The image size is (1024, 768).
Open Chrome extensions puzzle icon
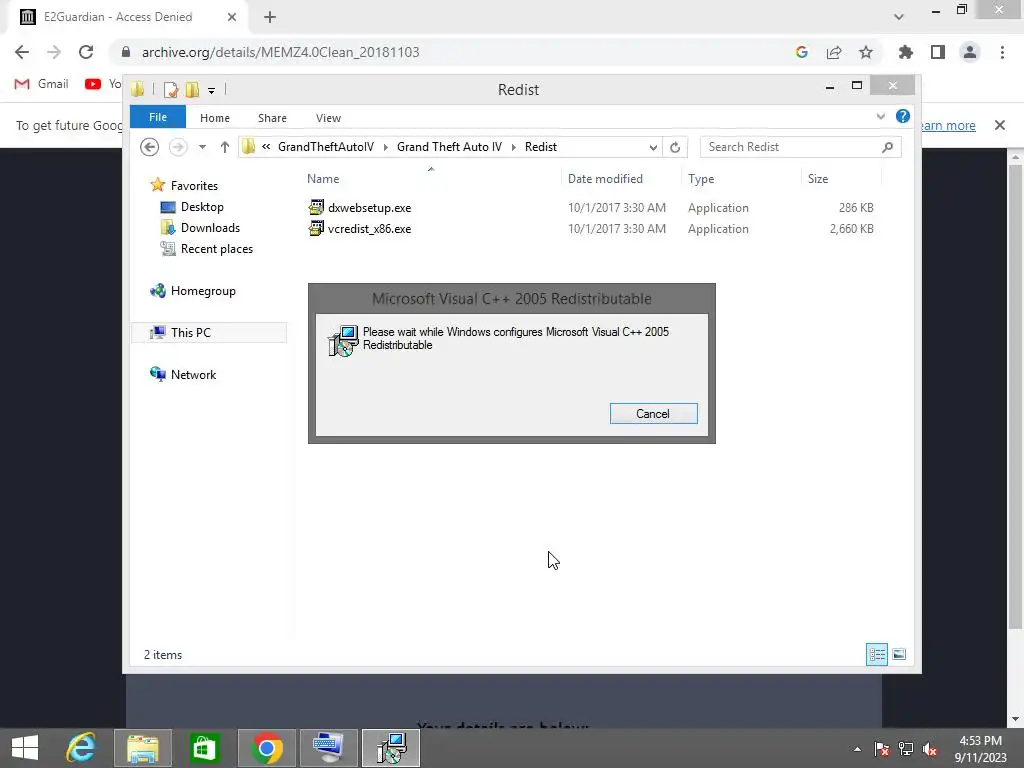click(906, 52)
